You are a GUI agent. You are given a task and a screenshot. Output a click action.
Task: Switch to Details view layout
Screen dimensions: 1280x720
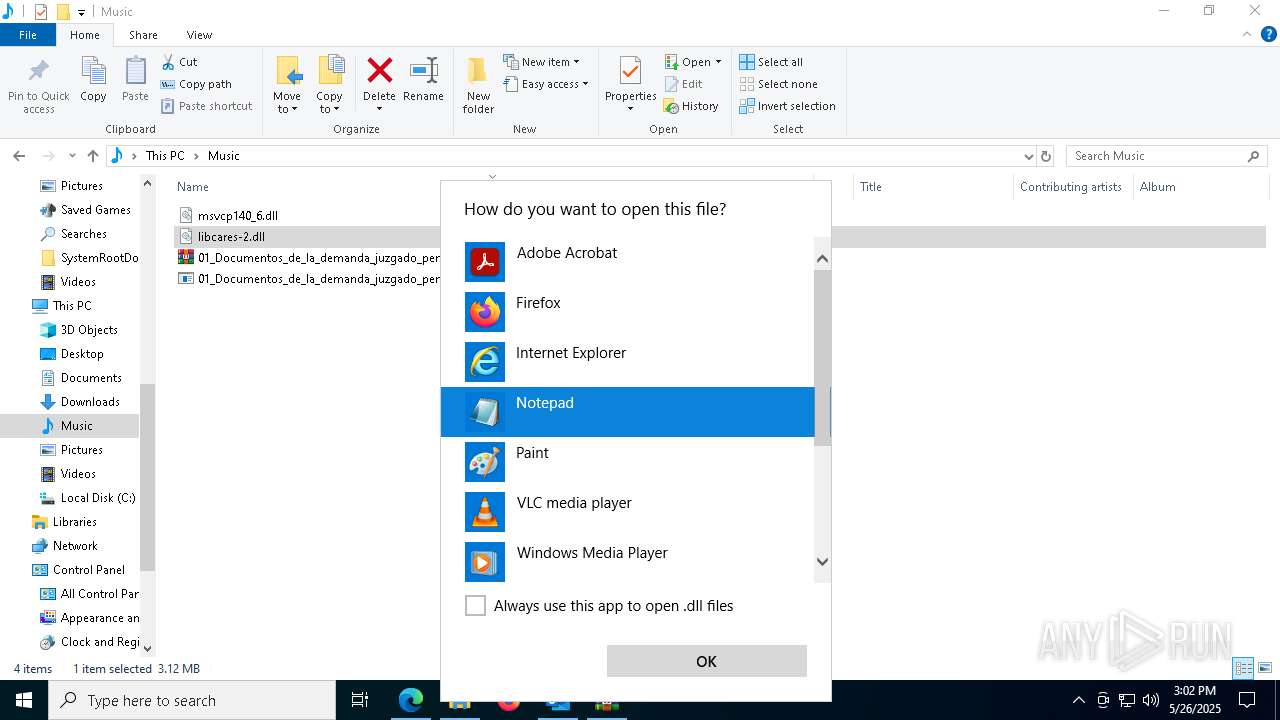1243,668
